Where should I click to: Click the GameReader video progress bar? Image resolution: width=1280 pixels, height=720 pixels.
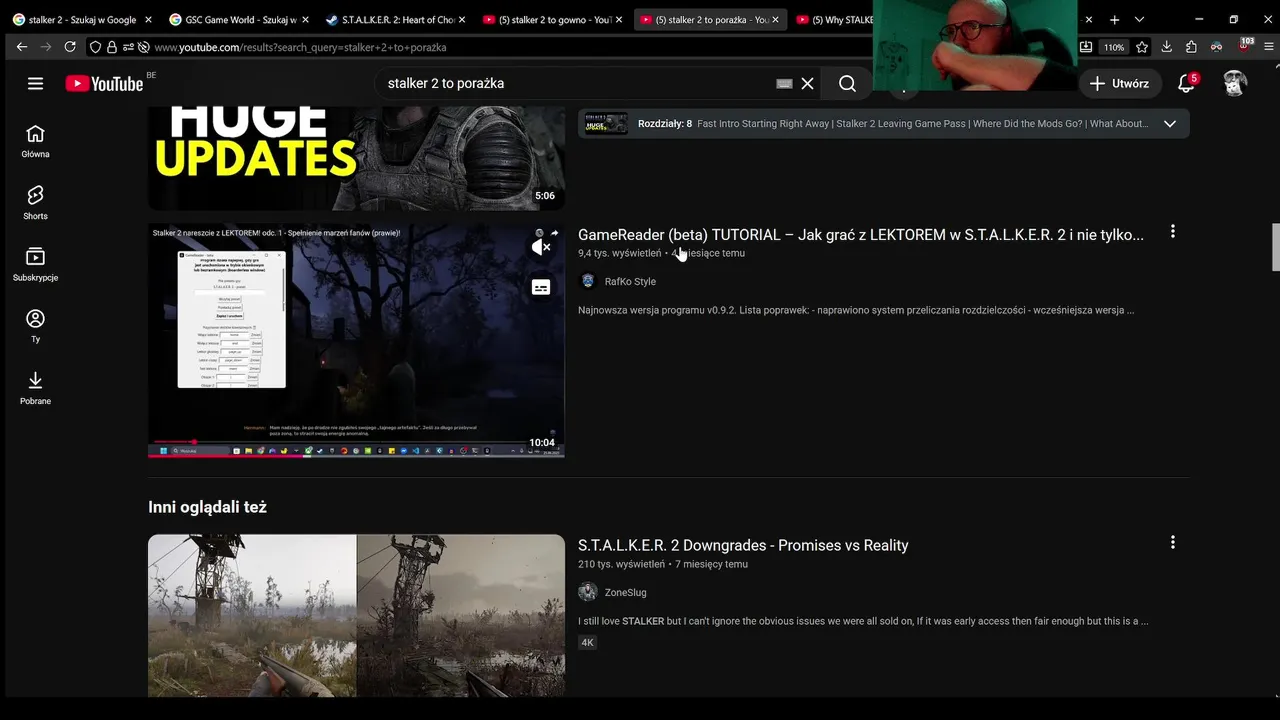356,441
